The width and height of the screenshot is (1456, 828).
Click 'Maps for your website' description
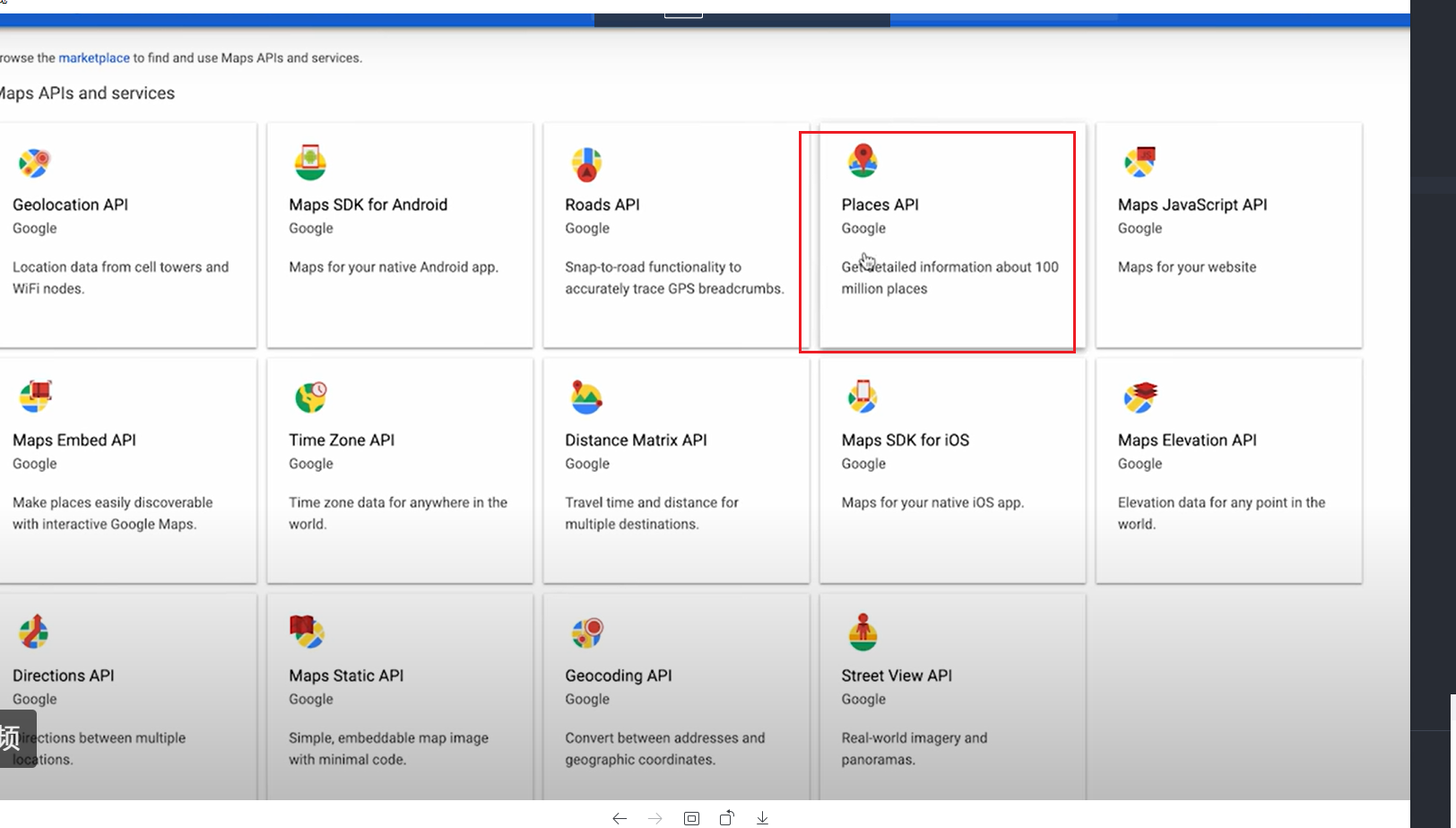(x=1187, y=267)
